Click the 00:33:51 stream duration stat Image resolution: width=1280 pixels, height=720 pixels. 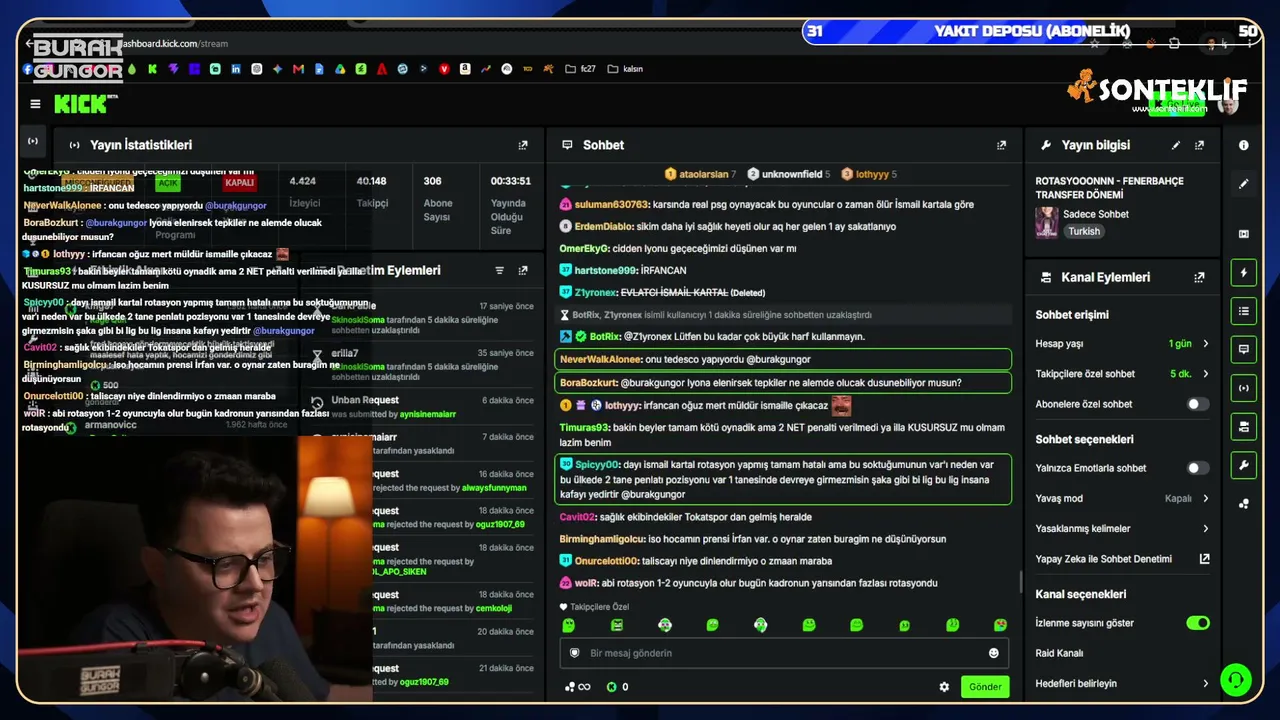click(x=510, y=205)
